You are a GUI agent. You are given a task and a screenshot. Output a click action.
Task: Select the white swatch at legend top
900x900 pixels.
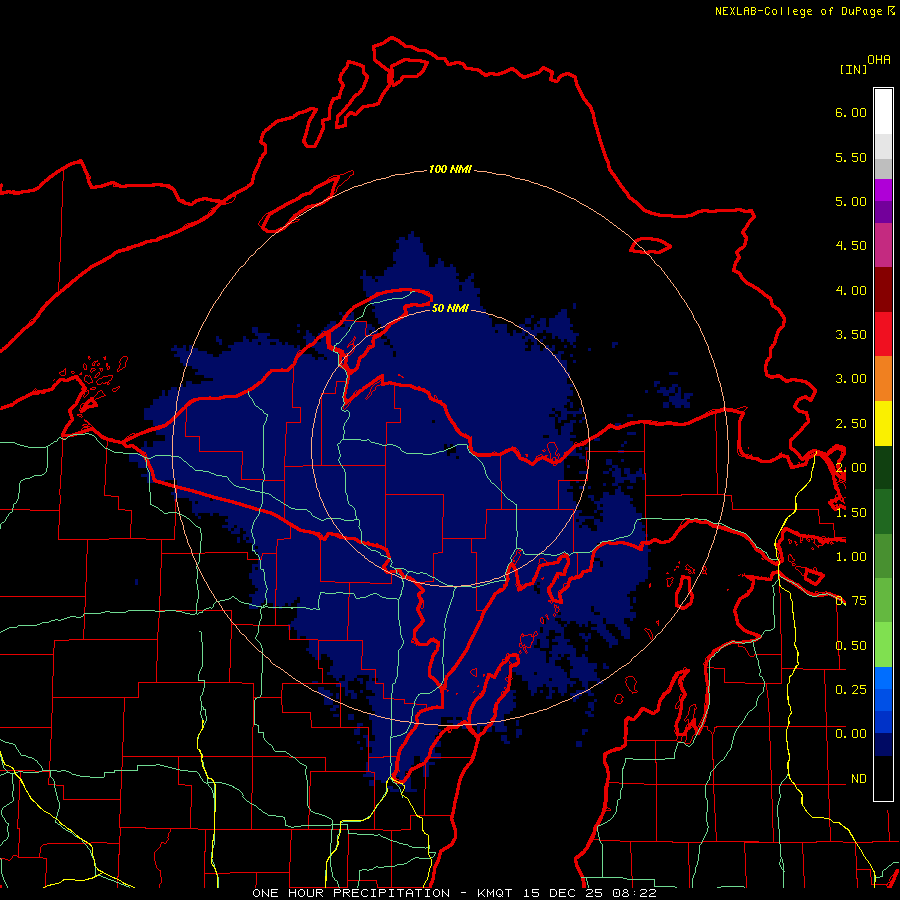coord(883,112)
